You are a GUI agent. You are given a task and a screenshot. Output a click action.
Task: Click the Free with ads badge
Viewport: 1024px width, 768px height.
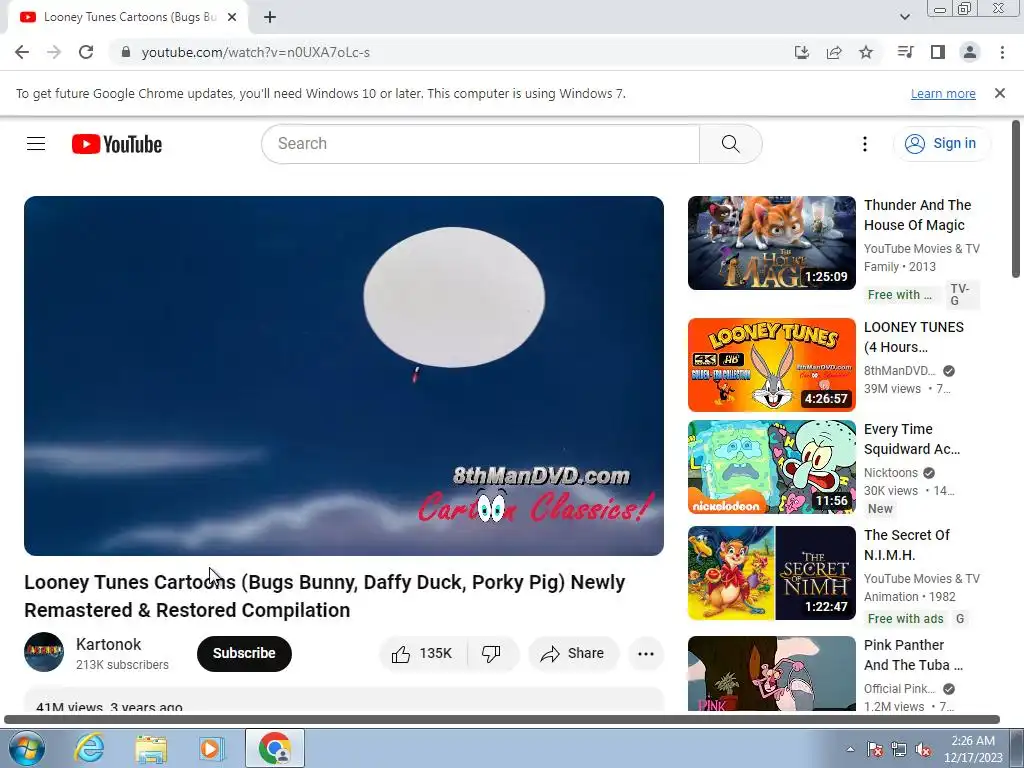905,618
